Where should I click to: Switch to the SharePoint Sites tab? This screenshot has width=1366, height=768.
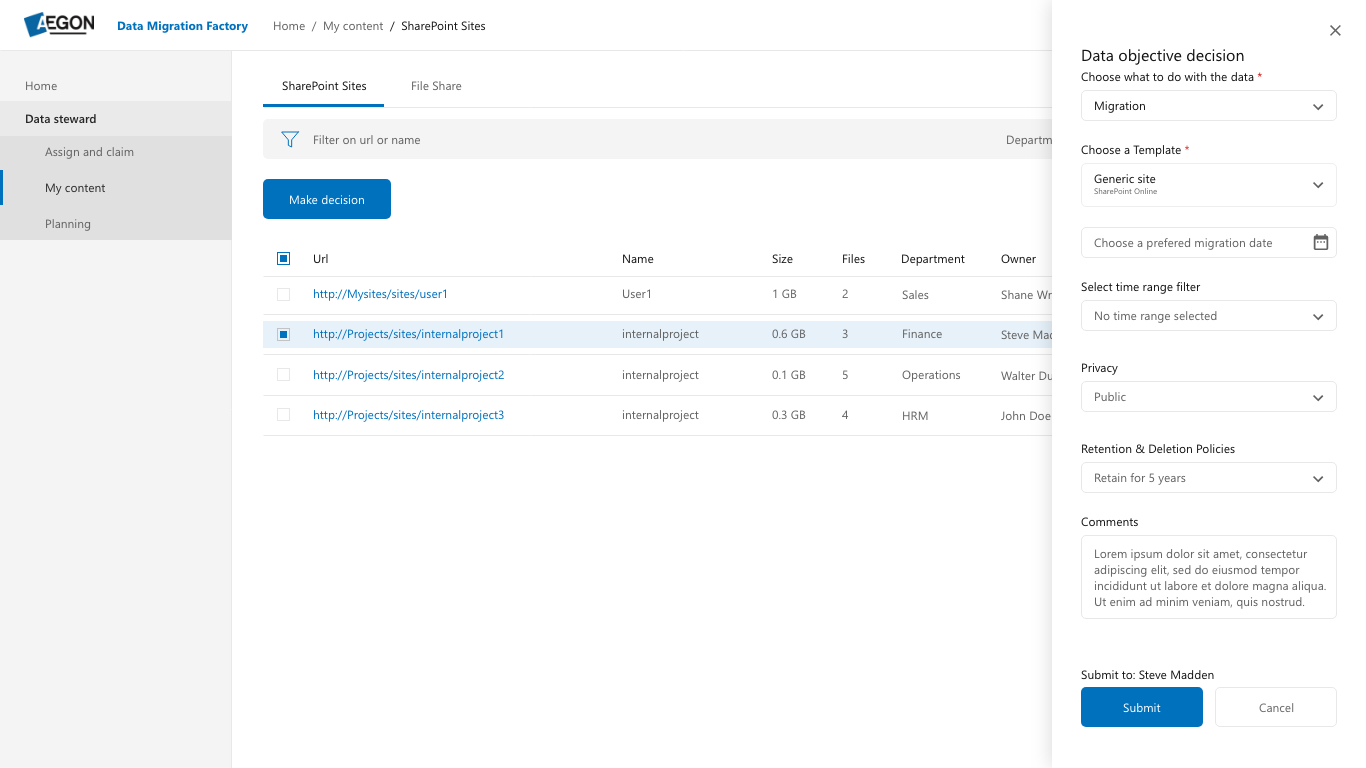pyautogui.click(x=324, y=86)
